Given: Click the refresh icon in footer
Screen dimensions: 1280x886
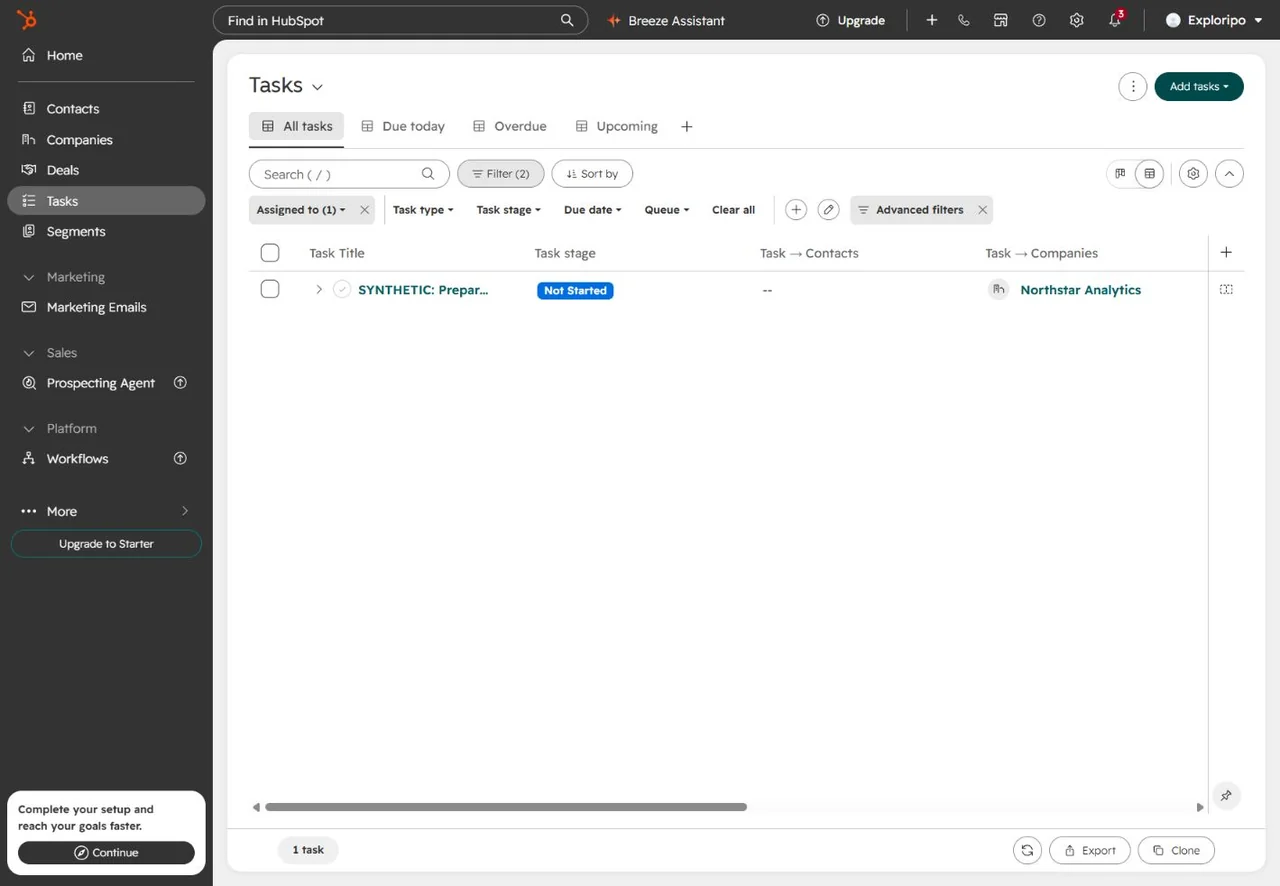Looking at the screenshot, I should [x=1027, y=850].
